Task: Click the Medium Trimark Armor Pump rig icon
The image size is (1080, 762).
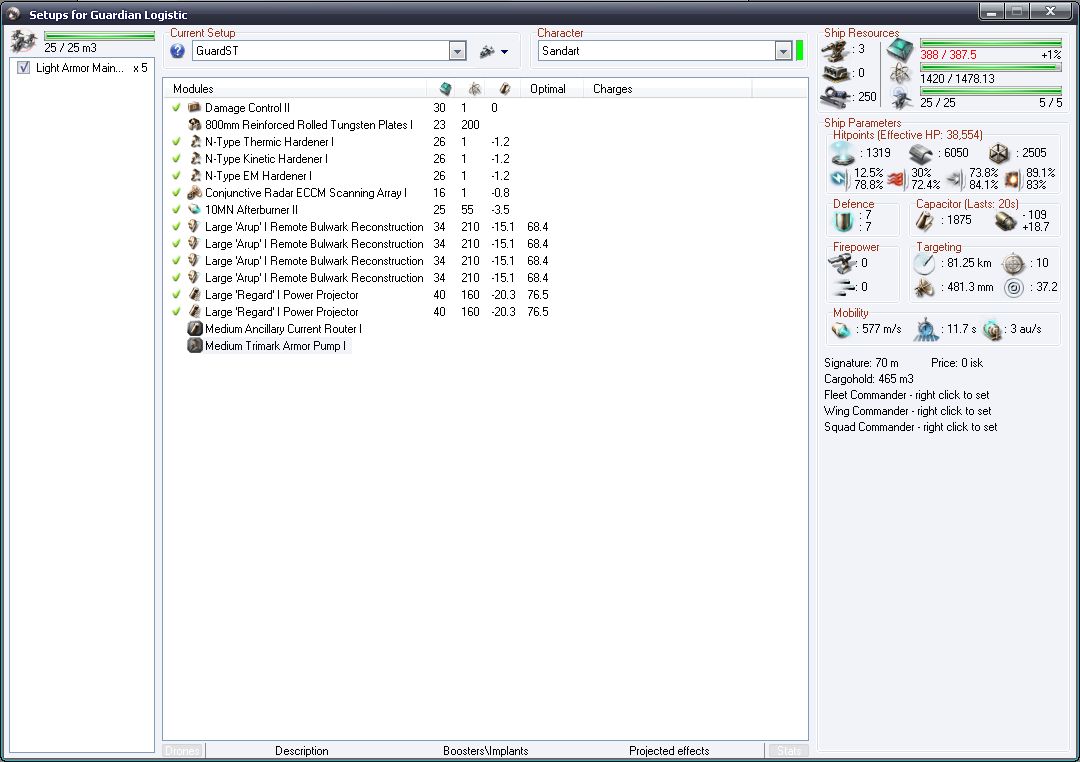Action: [x=195, y=346]
